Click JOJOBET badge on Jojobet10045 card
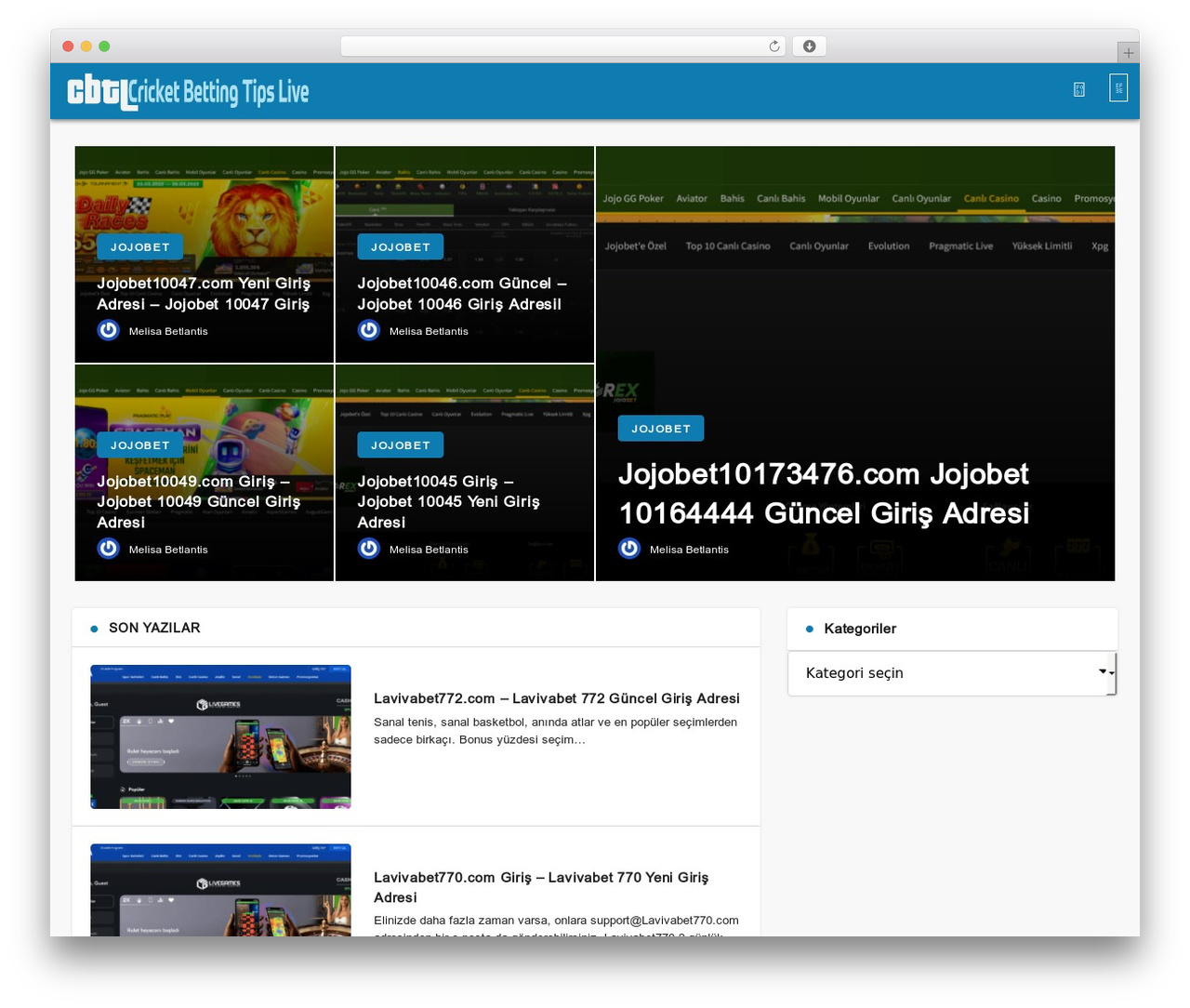Screen dimensions: 1190x1008 pyautogui.click(x=401, y=445)
